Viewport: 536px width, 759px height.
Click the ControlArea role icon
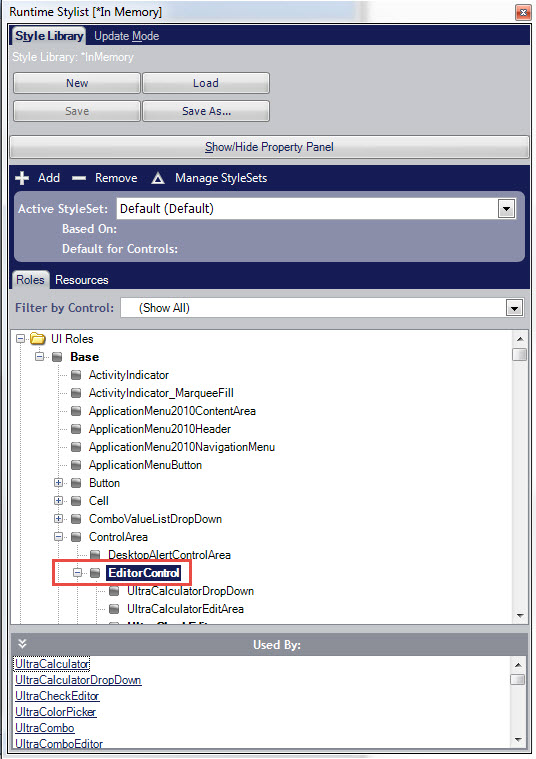pos(76,537)
